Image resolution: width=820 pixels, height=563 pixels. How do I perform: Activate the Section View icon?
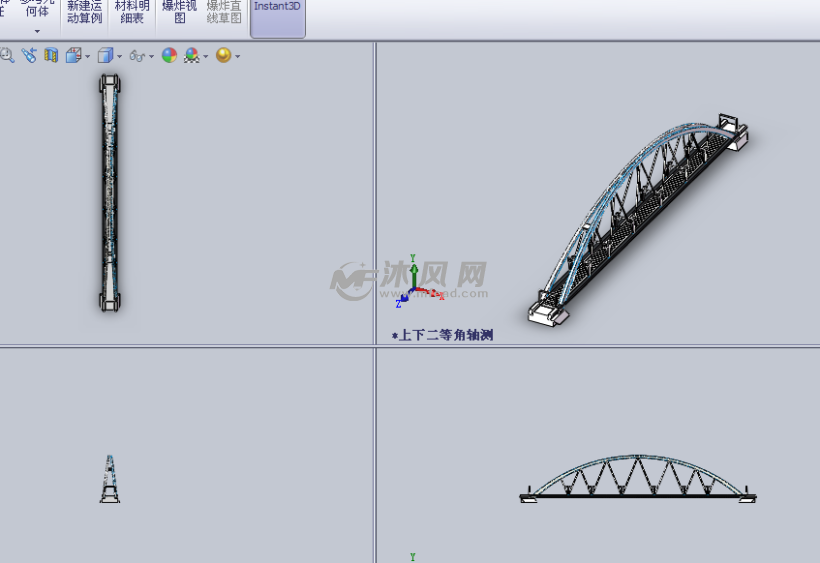point(51,55)
